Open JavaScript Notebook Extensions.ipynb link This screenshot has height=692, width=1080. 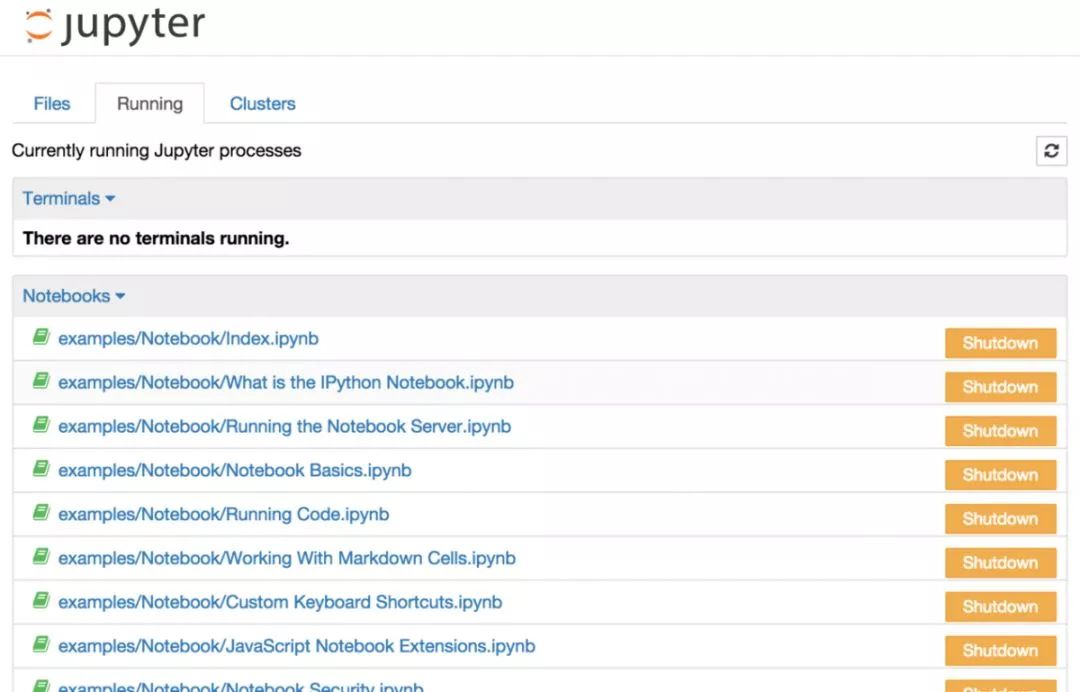click(297, 647)
